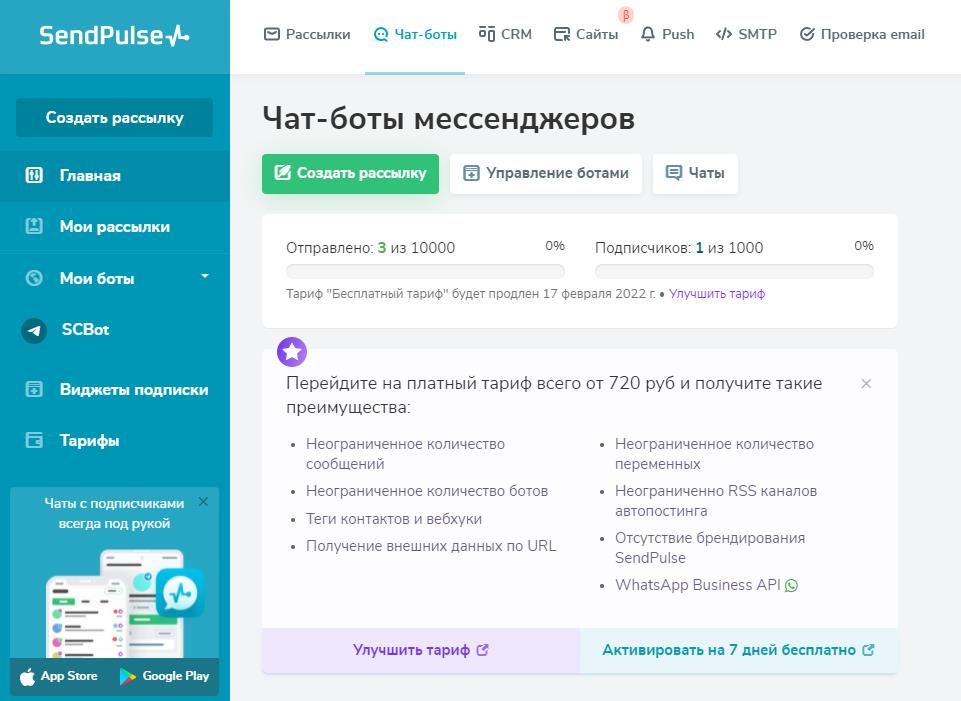
Task: Click the Сайты page icon
Action: [x=561, y=35]
